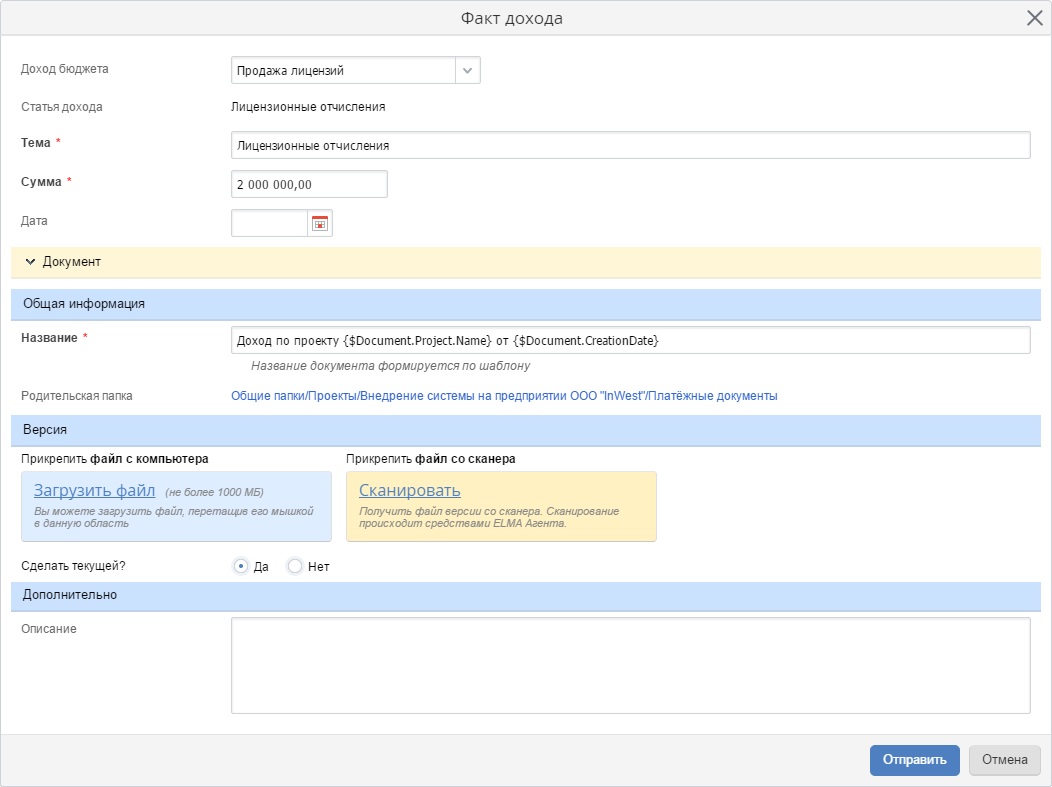This screenshot has height=787, width=1052.
Task: Click the Дополнительно section header
Action: [526, 596]
